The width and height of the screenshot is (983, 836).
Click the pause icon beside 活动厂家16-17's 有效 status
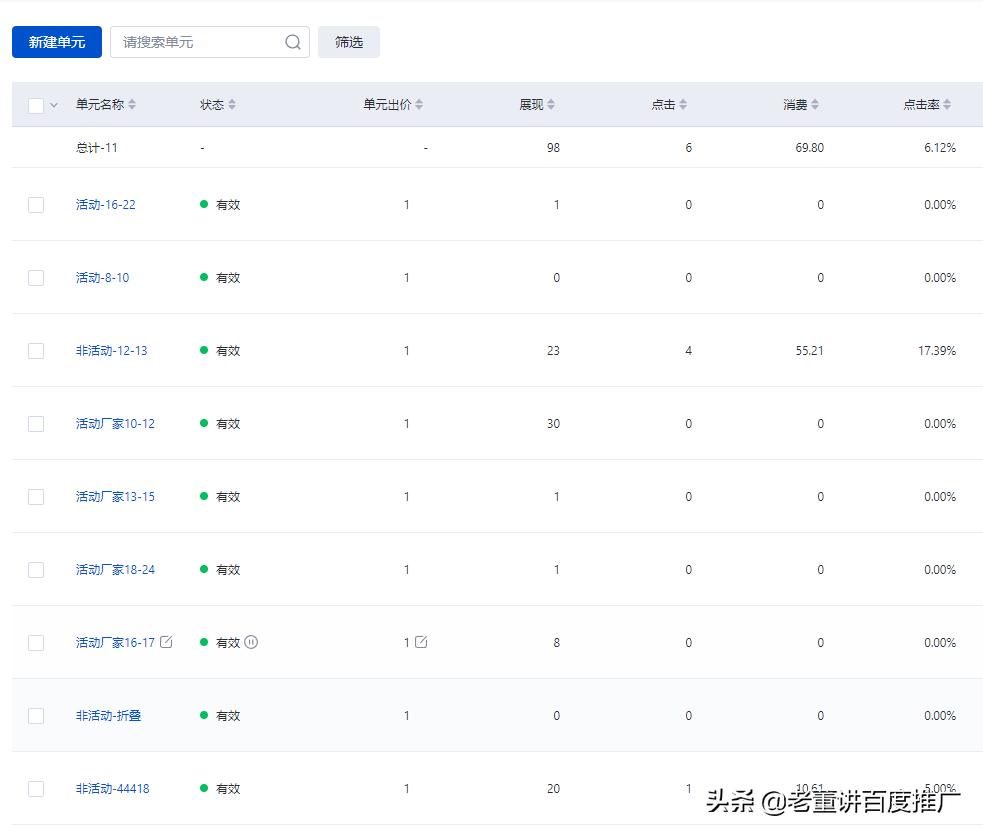pos(250,642)
